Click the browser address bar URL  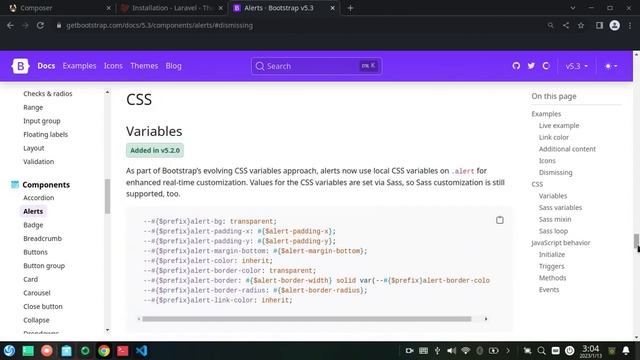159,25
